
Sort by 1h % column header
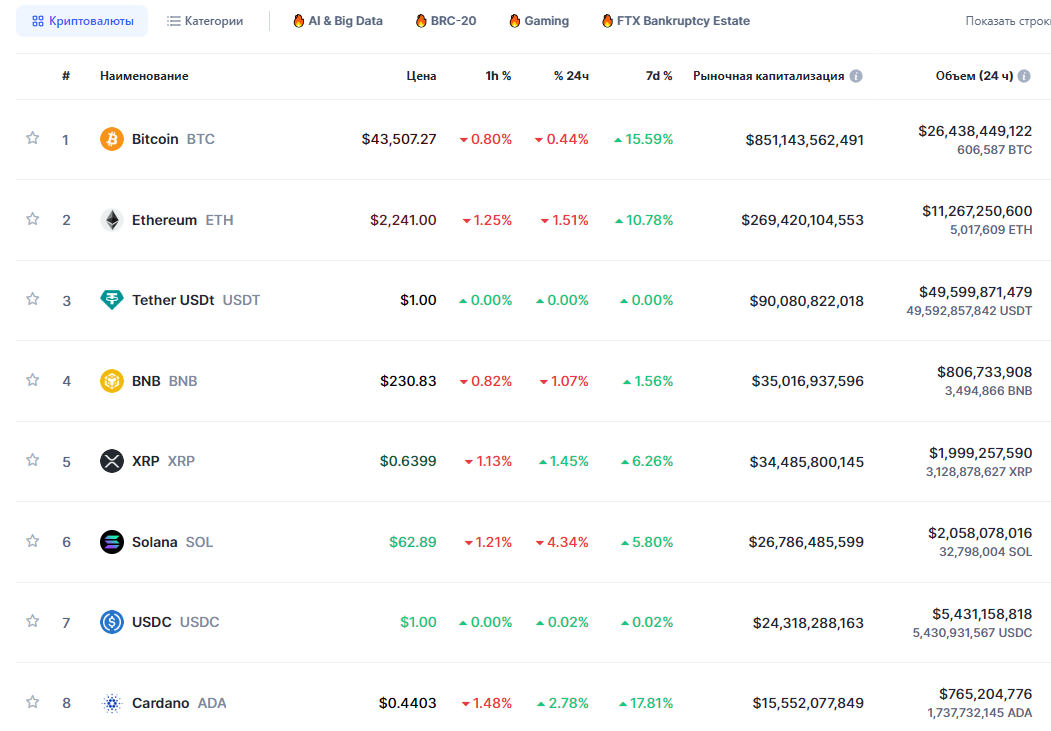coord(498,76)
